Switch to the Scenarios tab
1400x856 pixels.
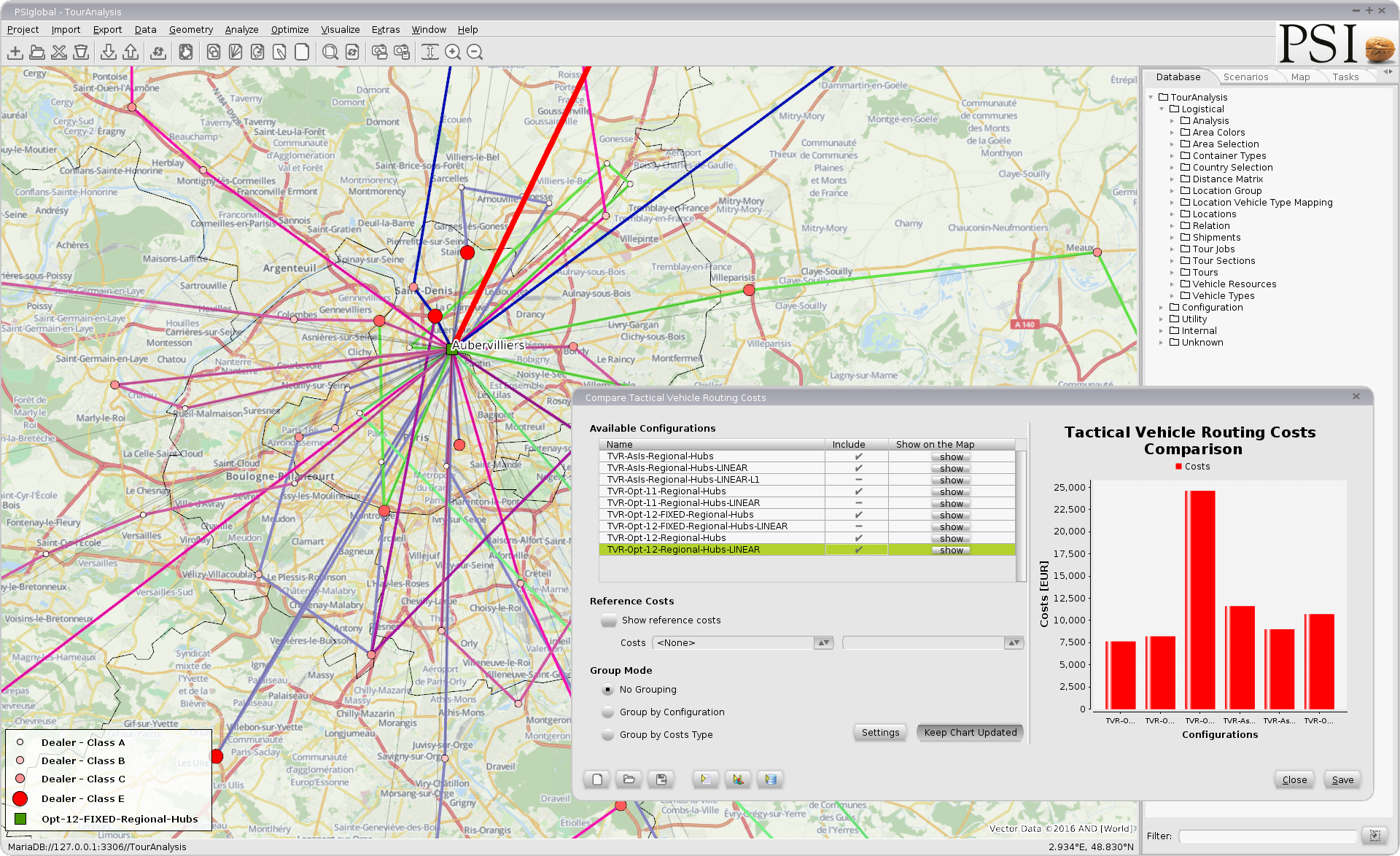tap(1245, 77)
